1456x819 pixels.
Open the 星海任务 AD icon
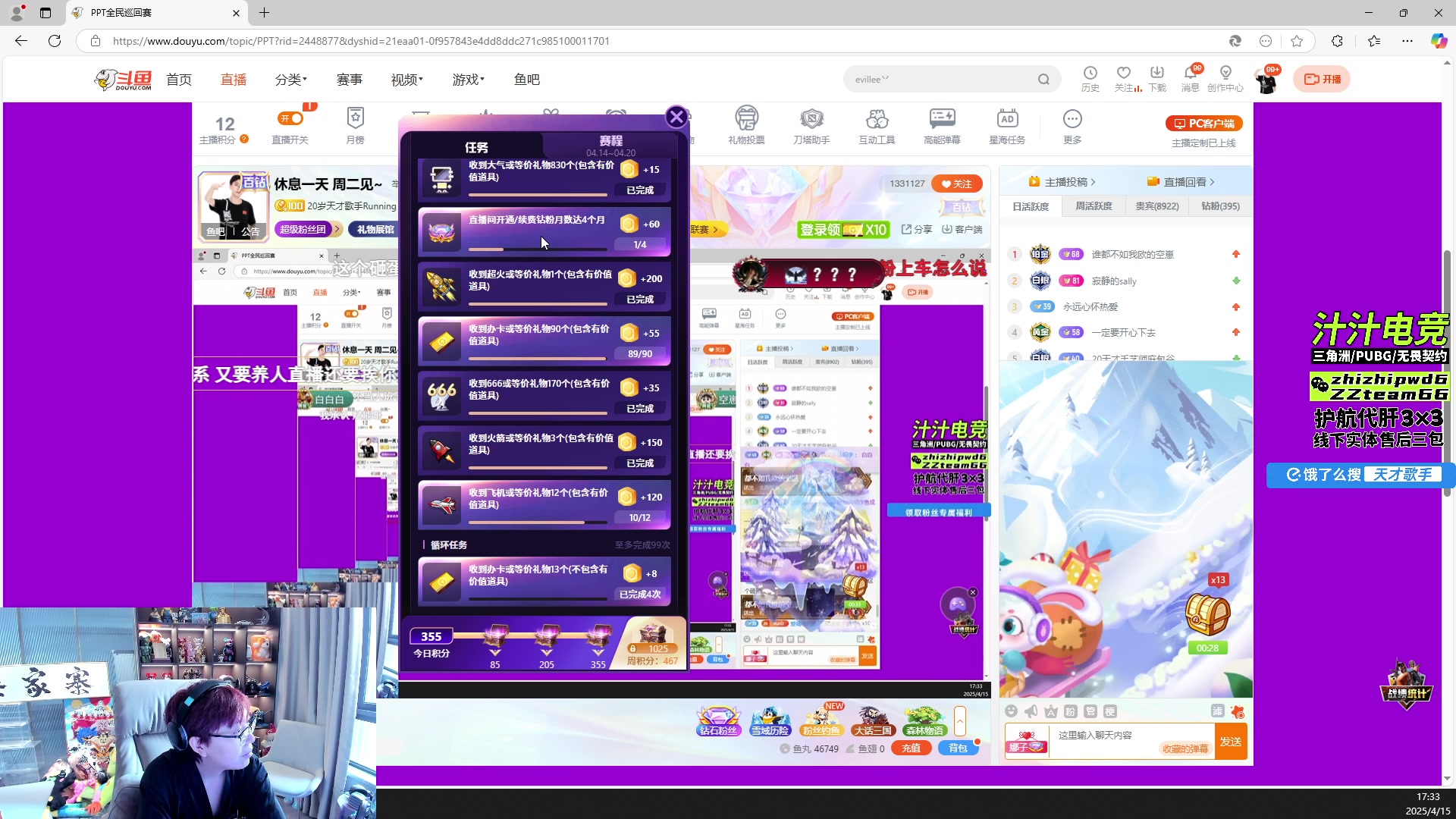click(1007, 126)
